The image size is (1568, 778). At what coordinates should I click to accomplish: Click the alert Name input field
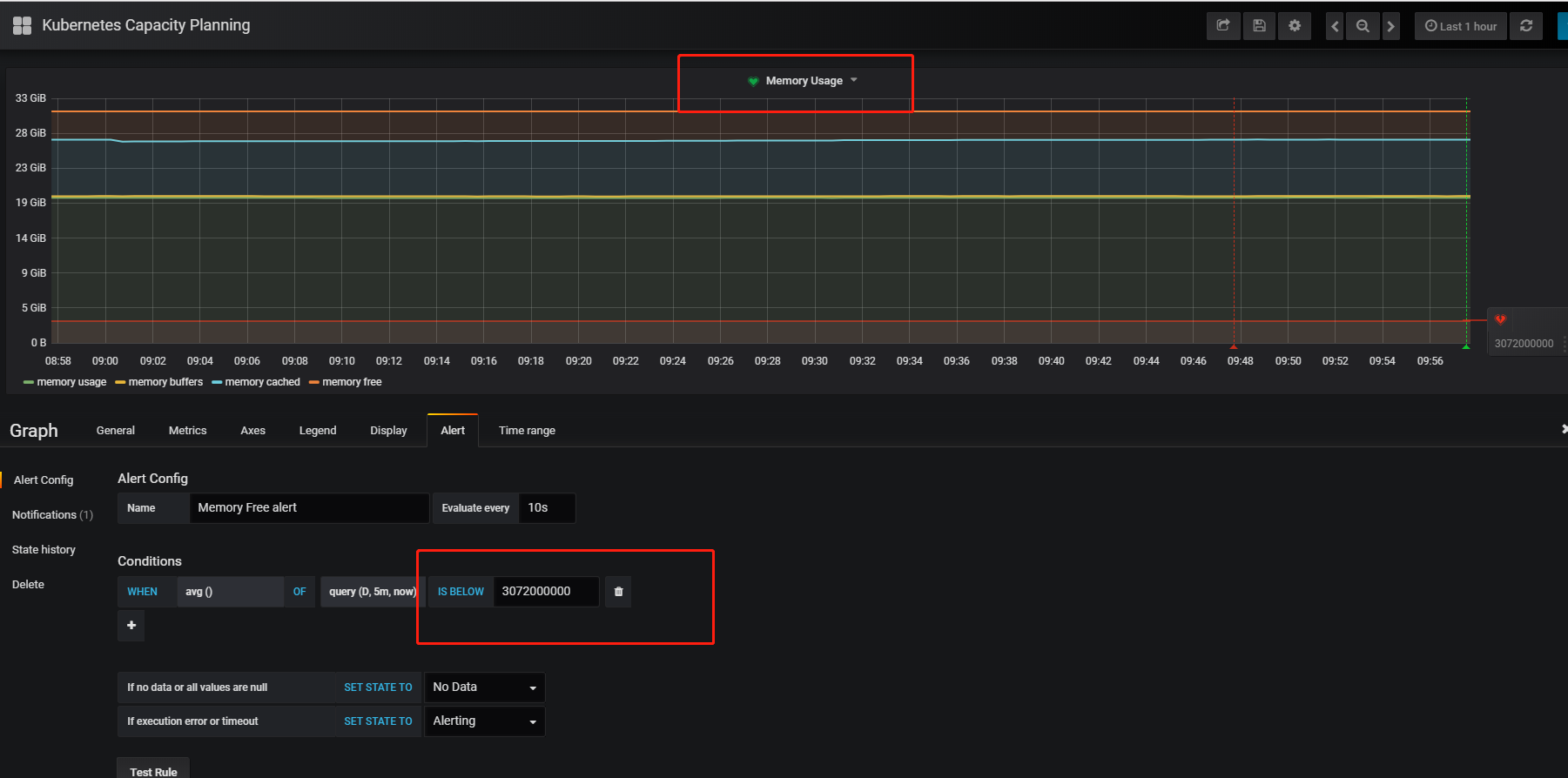309,508
